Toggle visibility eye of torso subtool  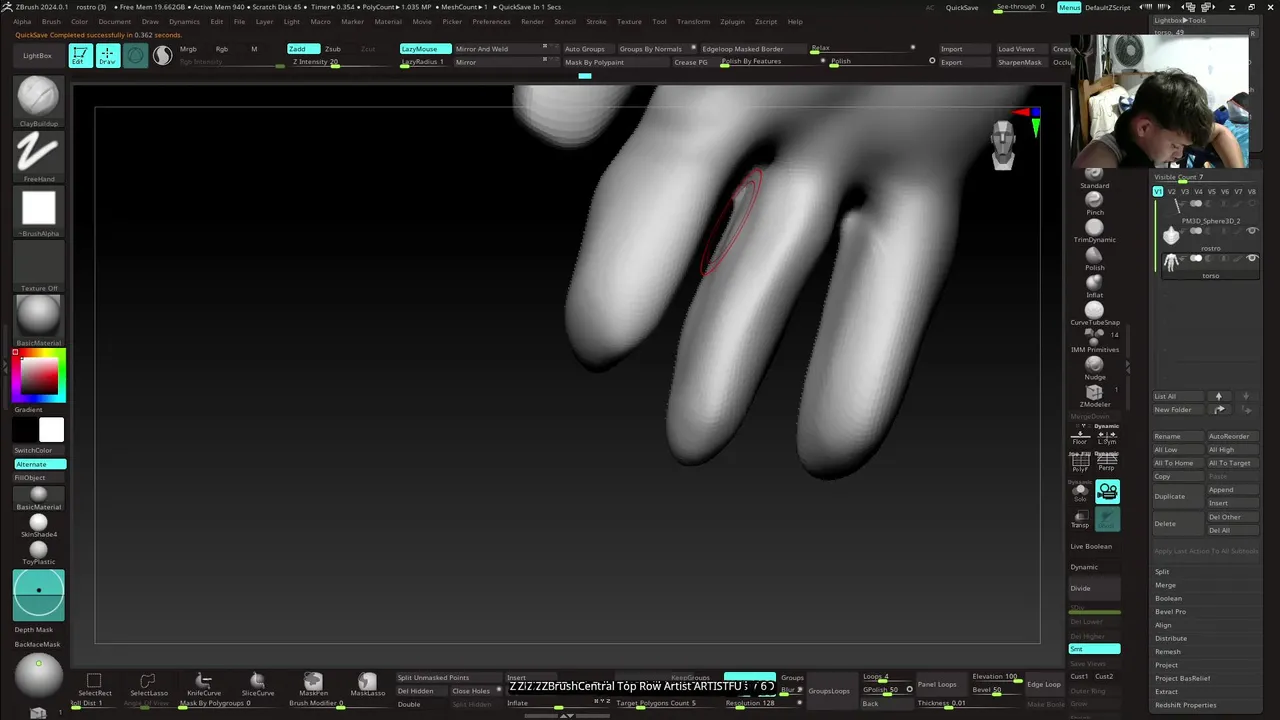tap(1251, 258)
